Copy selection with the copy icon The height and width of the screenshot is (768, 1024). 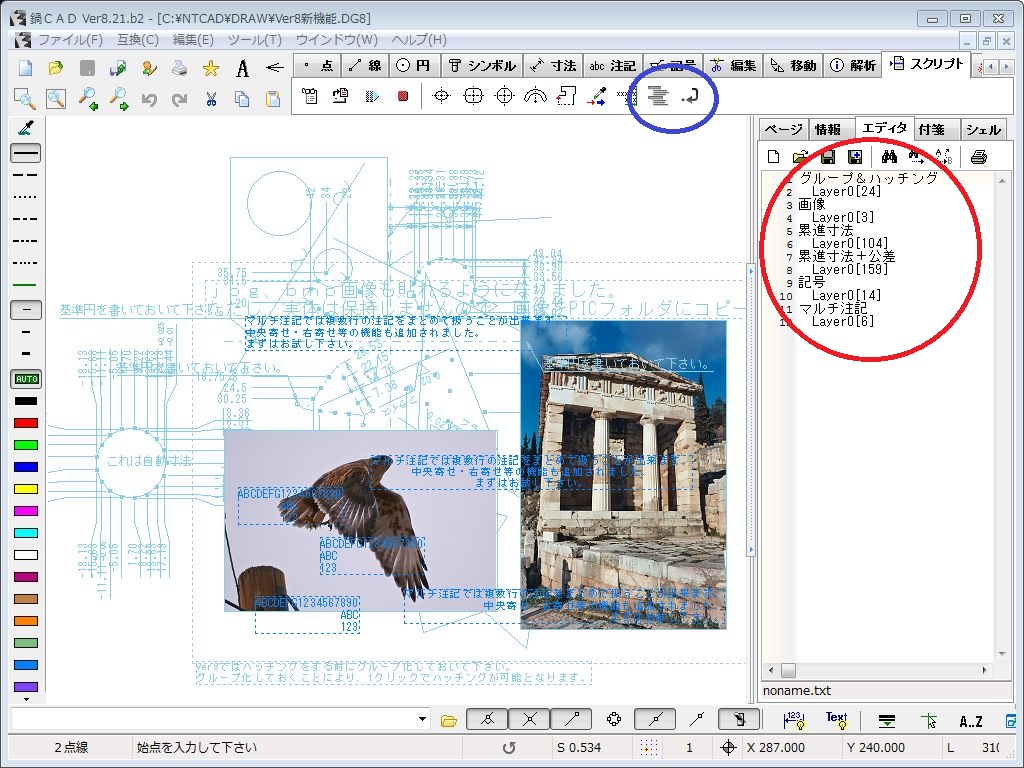coord(242,99)
